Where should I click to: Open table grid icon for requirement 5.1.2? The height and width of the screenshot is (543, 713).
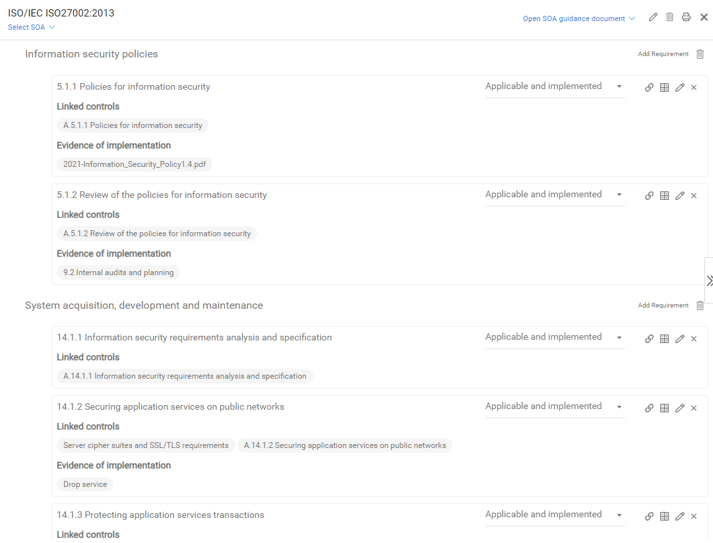click(x=664, y=196)
